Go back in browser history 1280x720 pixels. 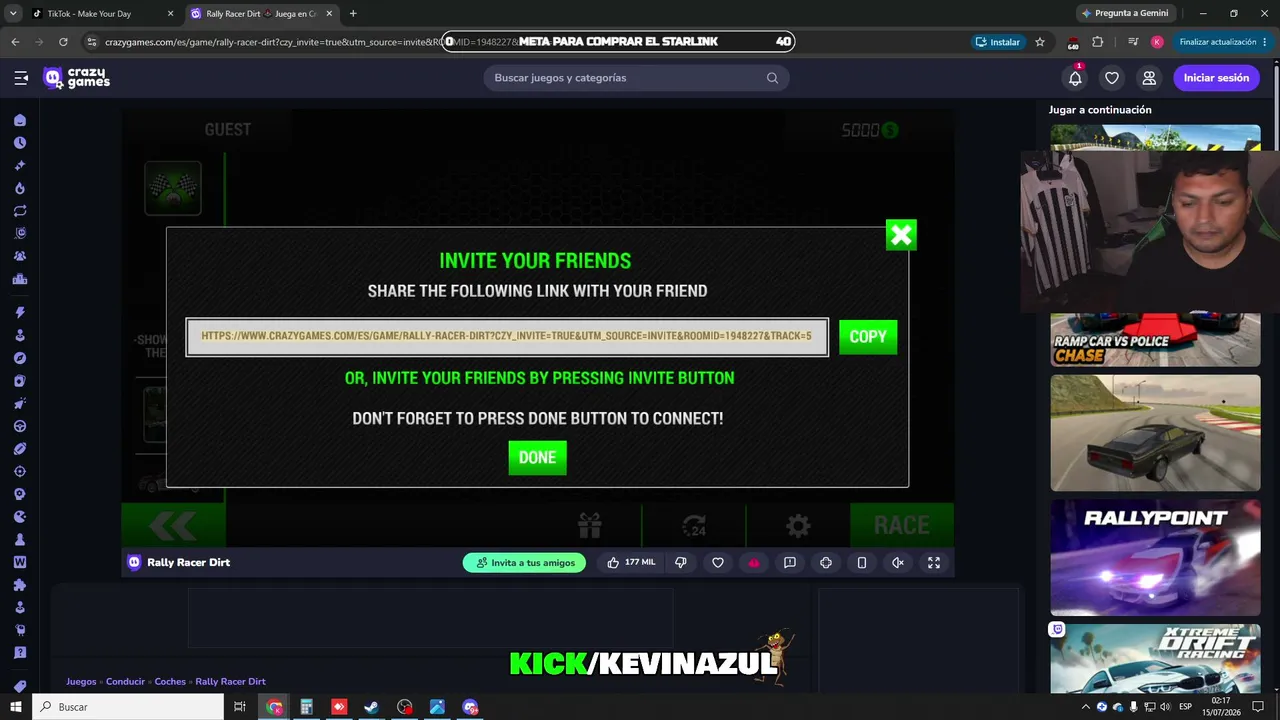click(15, 42)
